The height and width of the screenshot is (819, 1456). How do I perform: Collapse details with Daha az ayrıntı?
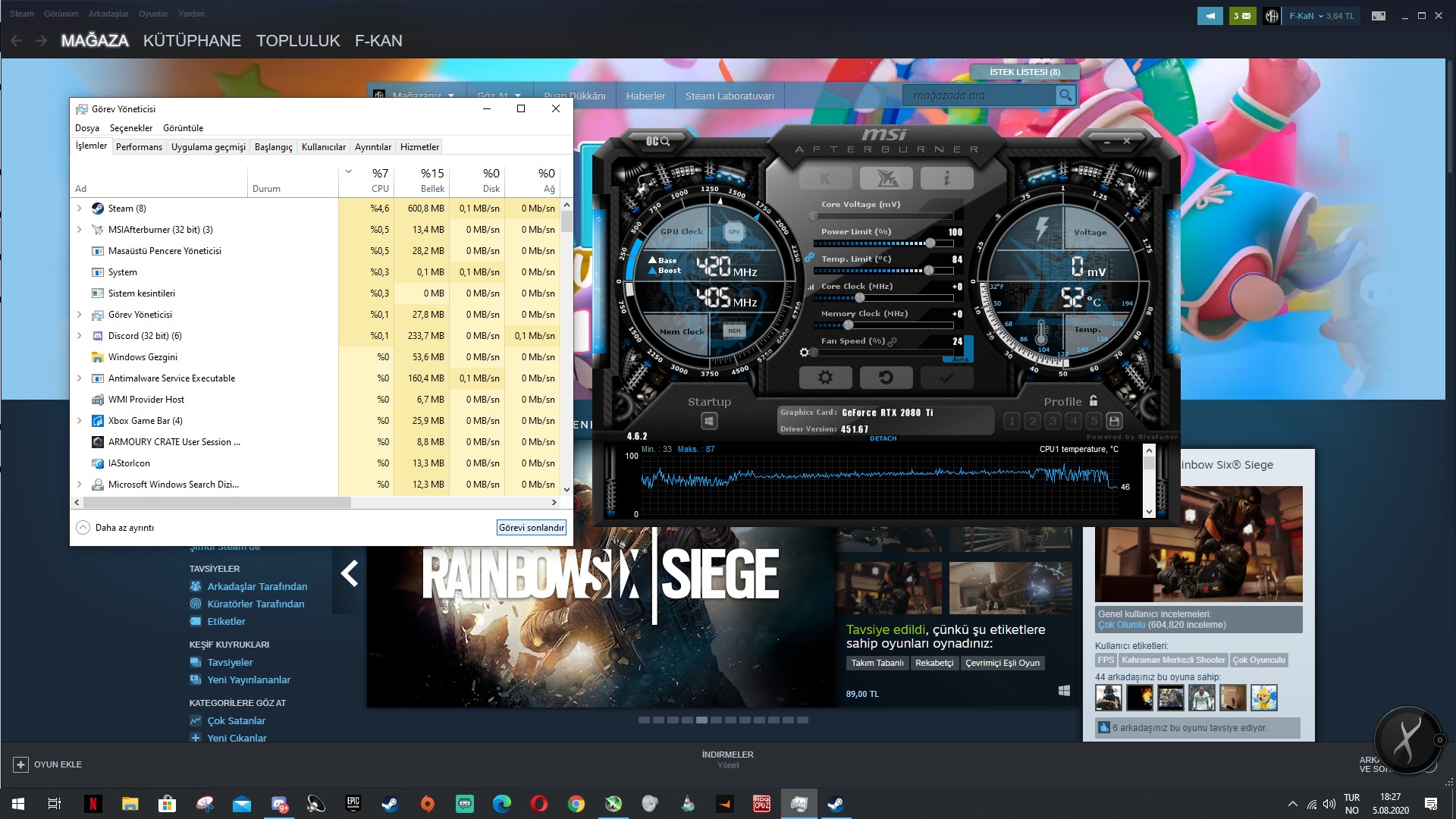coord(115,528)
